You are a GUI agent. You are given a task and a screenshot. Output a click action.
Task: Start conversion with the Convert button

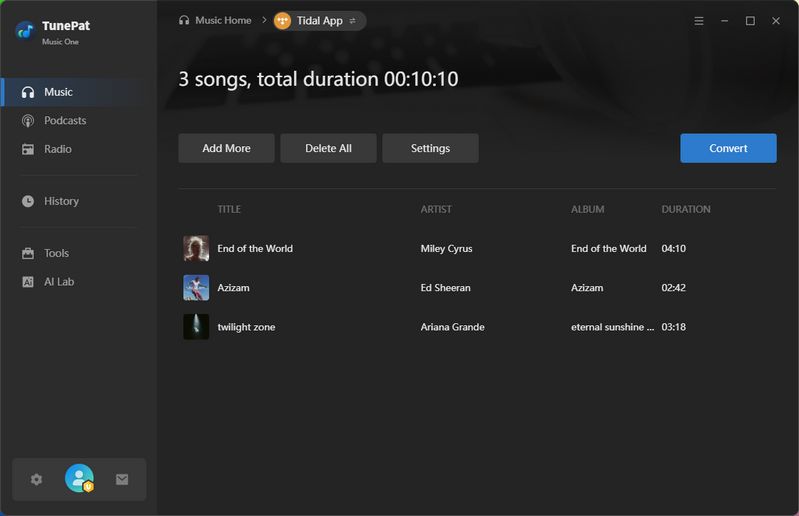tap(728, 148)
